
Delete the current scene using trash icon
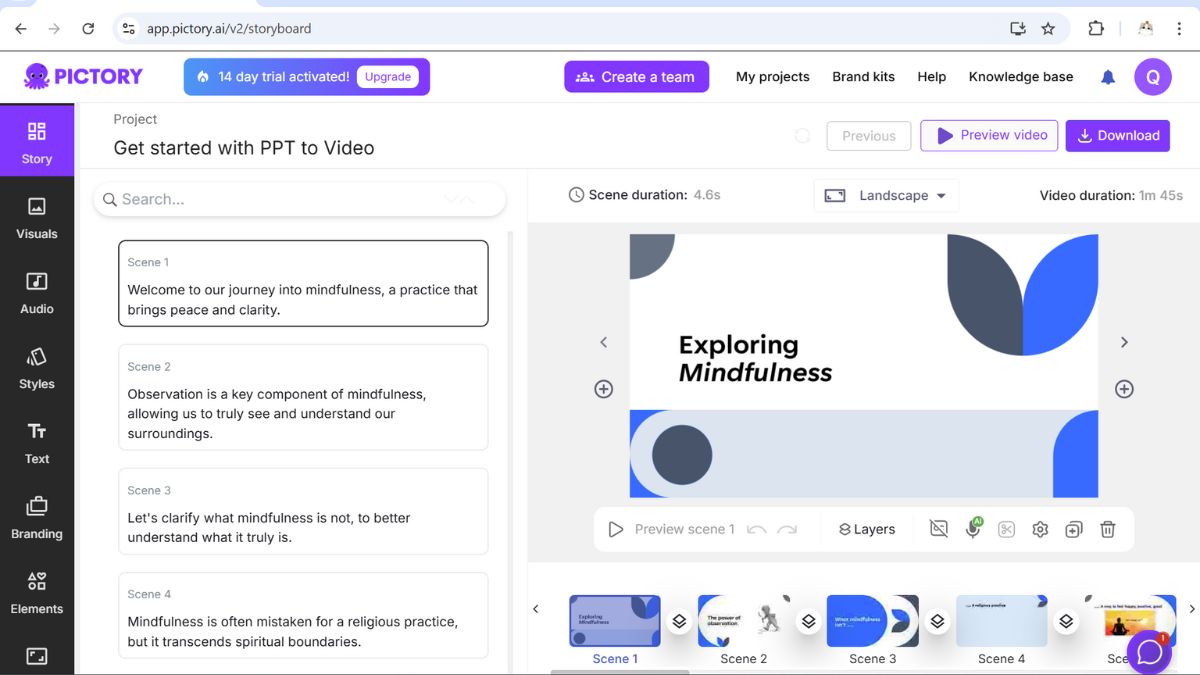[1108, 528]
